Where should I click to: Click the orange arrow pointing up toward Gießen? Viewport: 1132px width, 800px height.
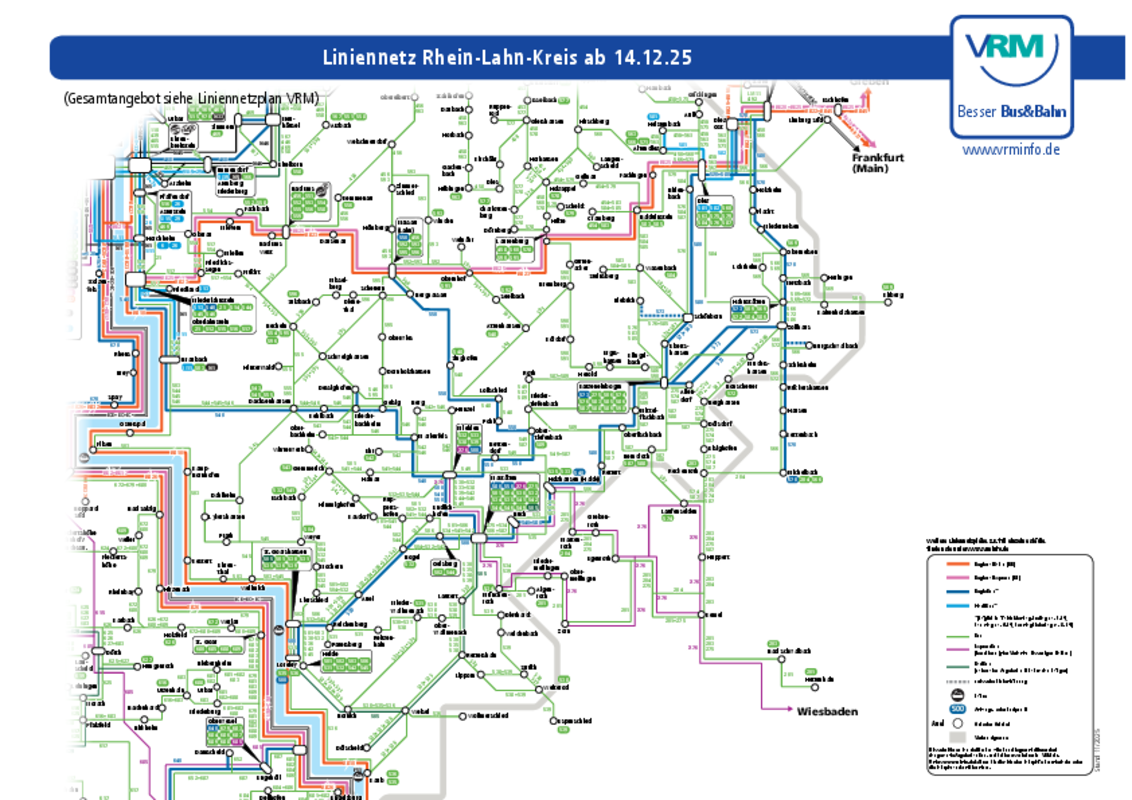(868, 95)
